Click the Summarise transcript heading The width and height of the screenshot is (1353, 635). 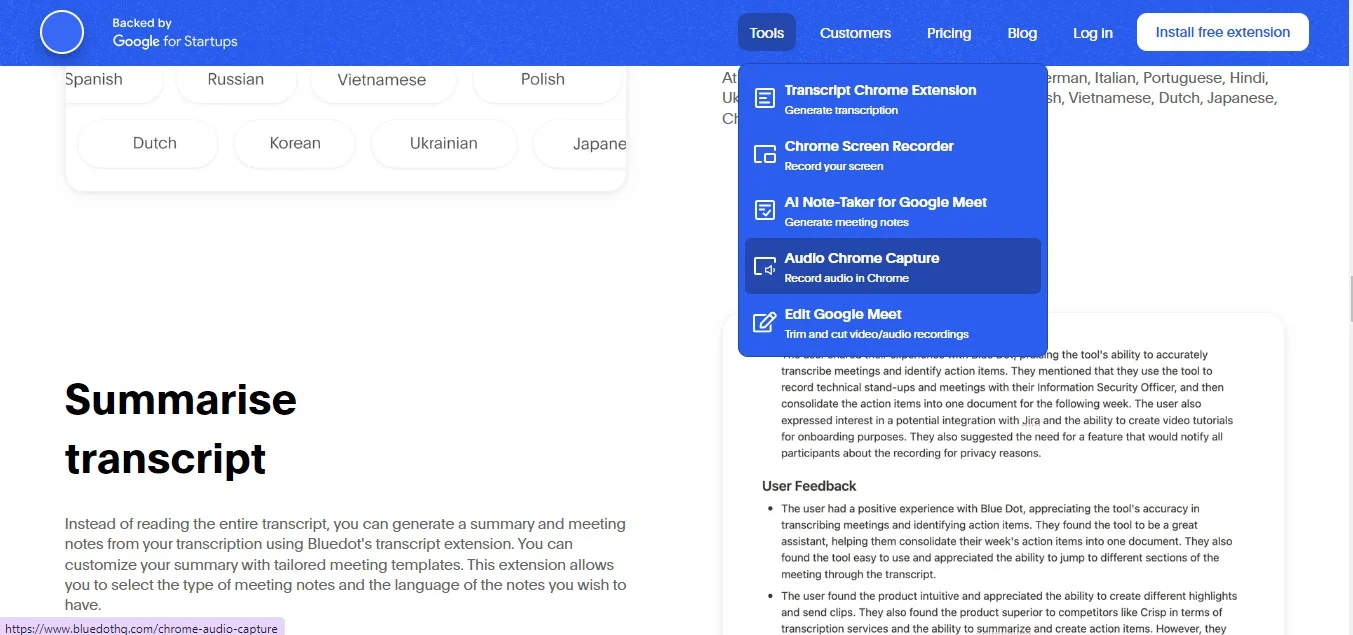pyautogui.click(x=181, y=429)
